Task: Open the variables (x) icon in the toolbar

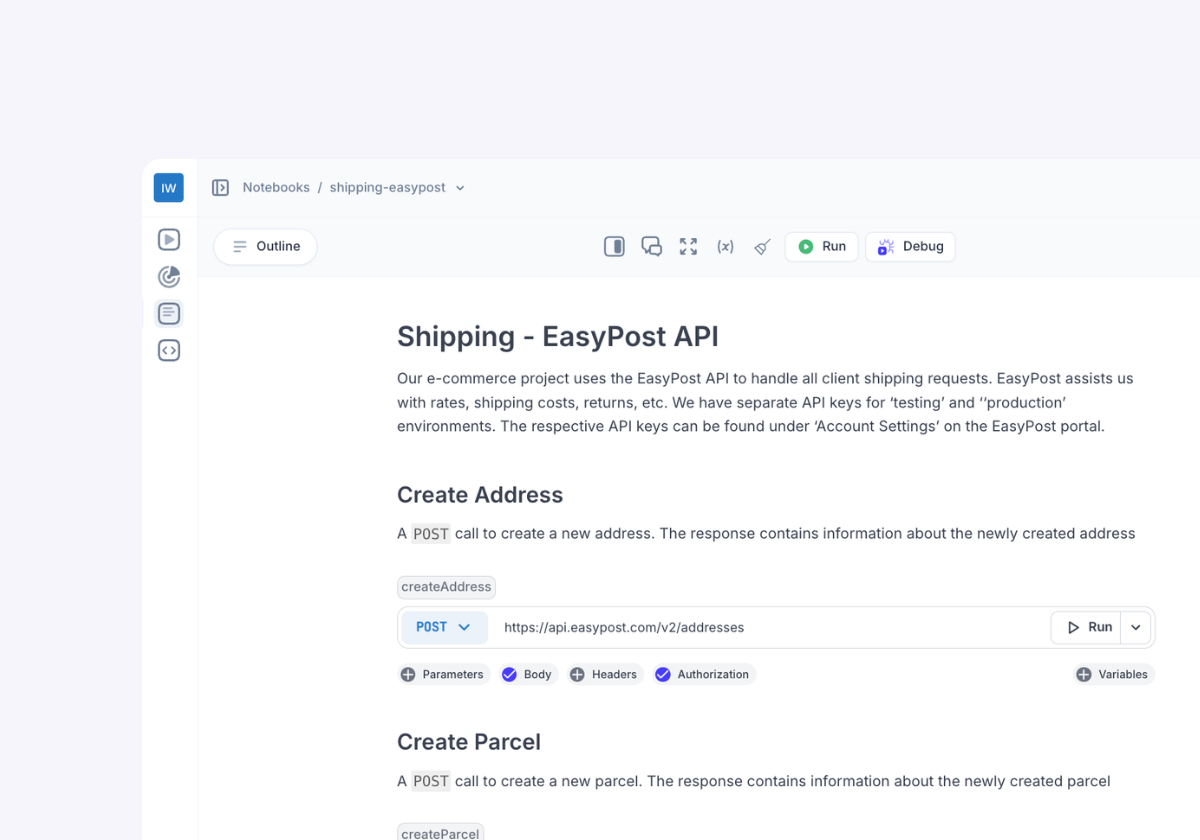Action: tap(725, 247)
